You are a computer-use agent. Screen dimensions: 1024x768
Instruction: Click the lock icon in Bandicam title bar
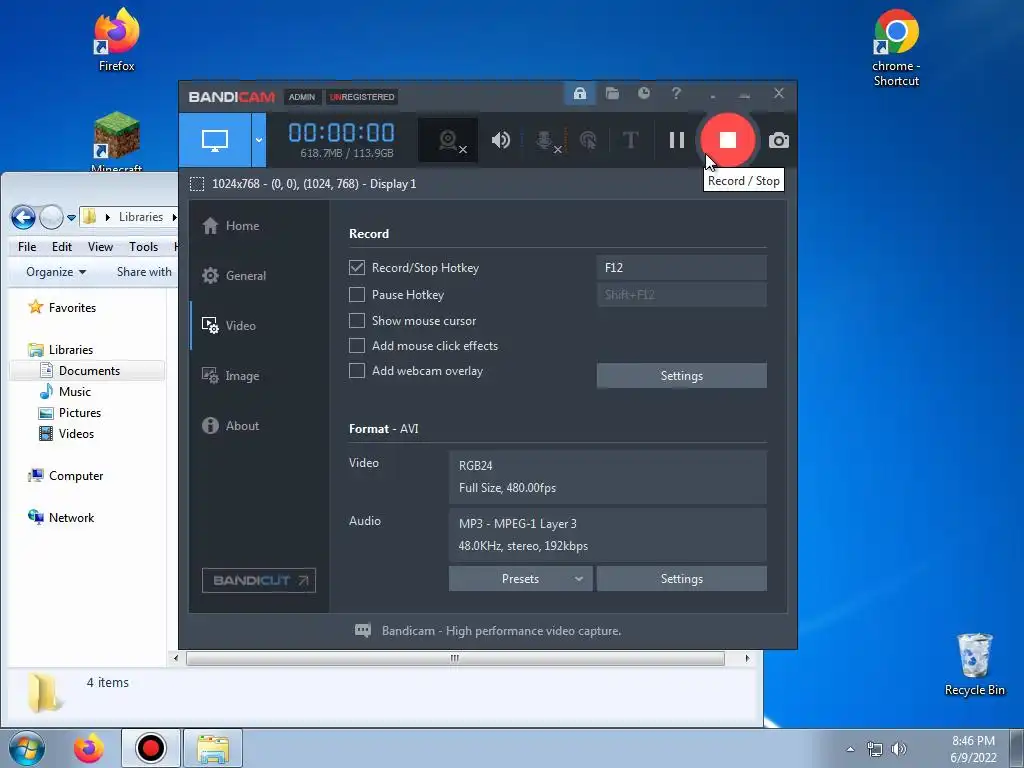[579, 93]
